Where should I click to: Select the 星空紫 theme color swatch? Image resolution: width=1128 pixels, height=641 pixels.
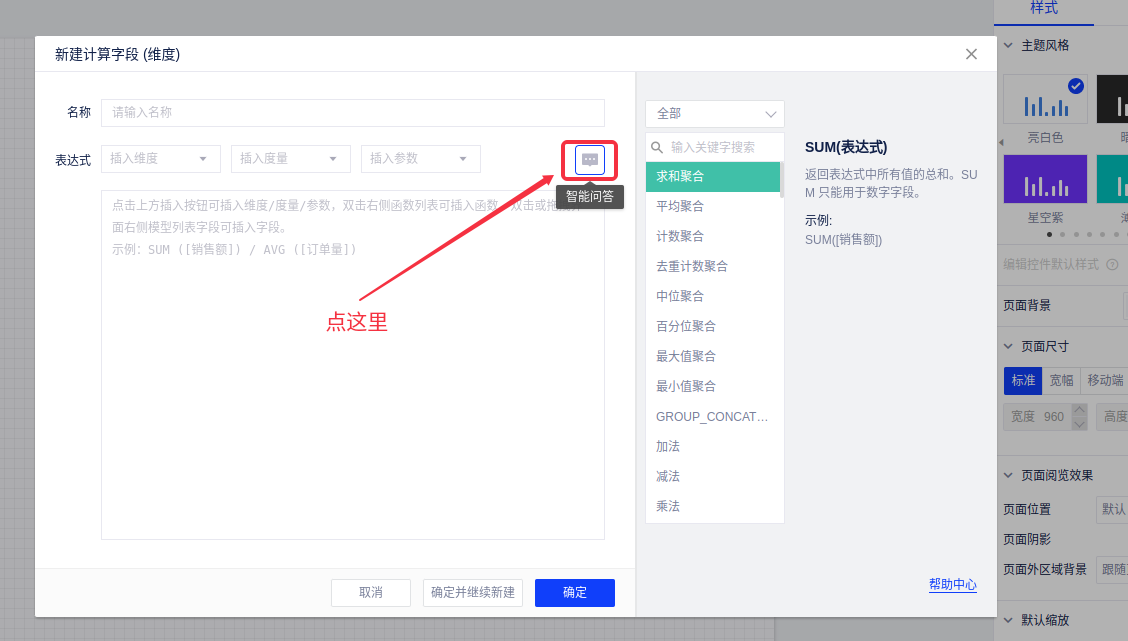(1044, 181)
